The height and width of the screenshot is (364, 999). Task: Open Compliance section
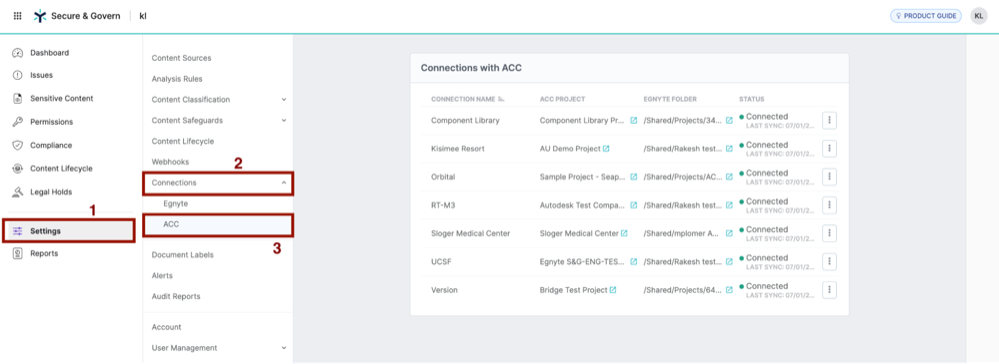(x=51, y=145)
